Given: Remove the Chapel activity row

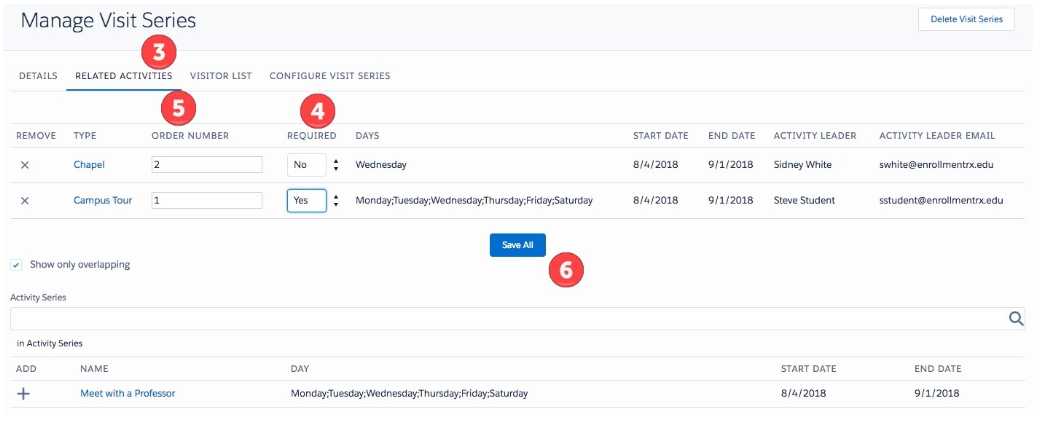Looking at the screenshot, I should pos(25,164).
